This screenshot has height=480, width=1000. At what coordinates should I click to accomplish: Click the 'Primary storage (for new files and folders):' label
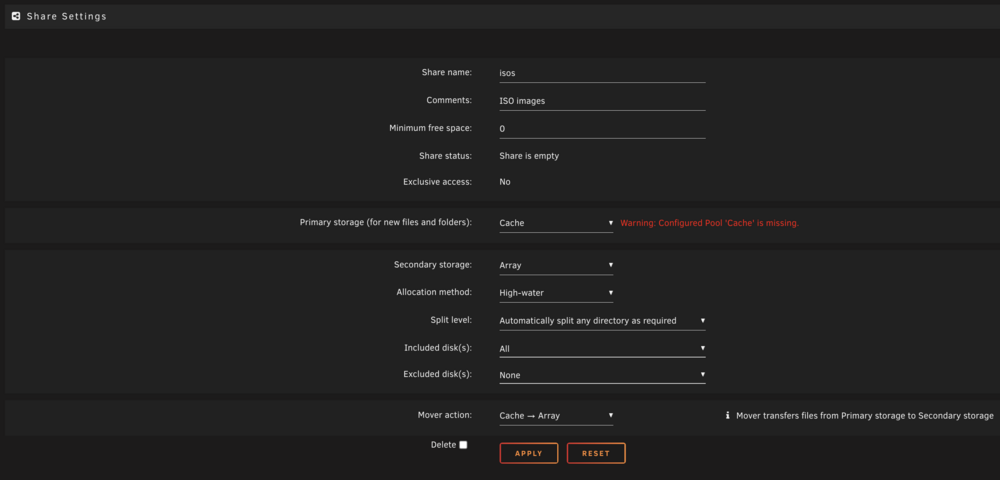(x=386, y=223)
